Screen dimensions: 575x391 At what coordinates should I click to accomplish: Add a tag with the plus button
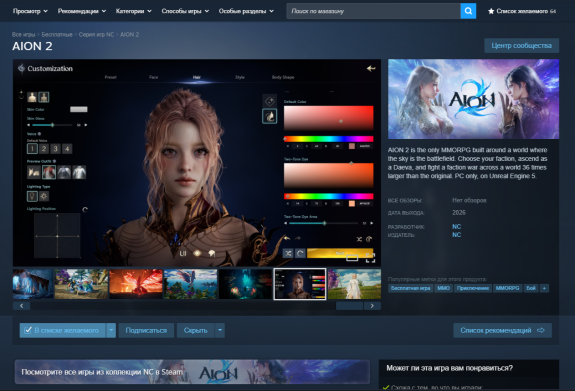pos(544,288)
